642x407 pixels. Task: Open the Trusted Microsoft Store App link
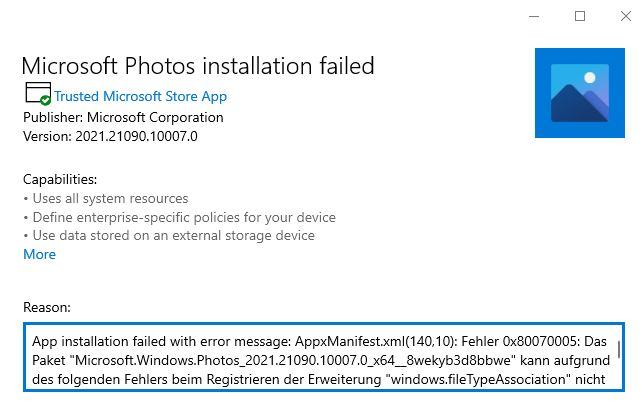click(140, 96)
